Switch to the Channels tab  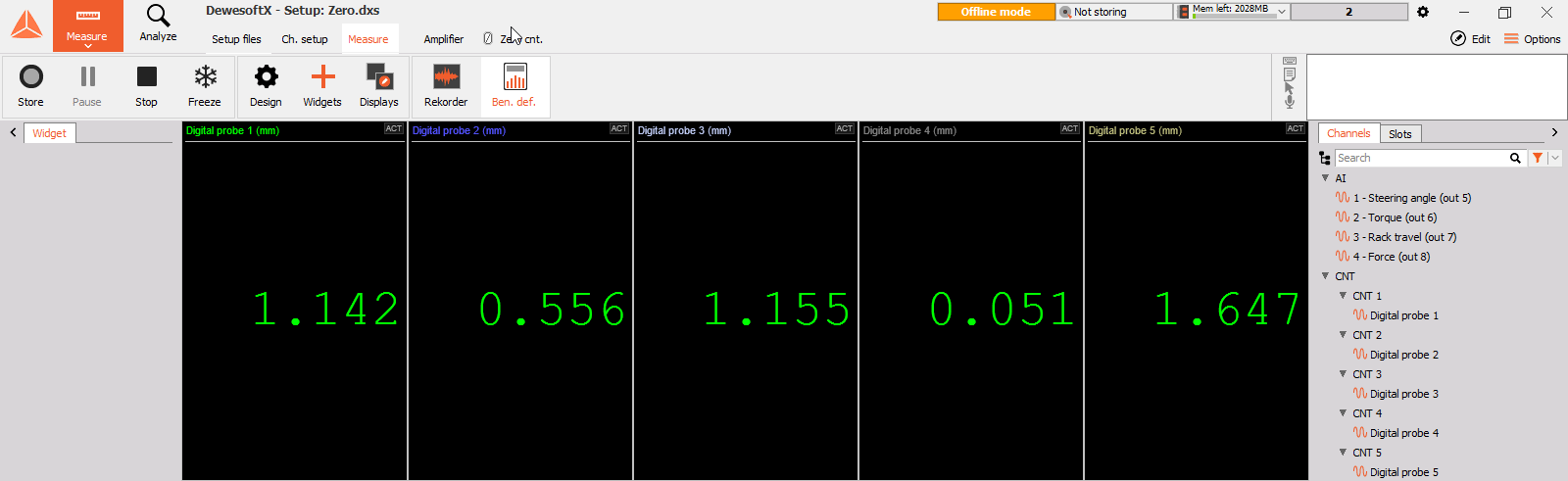point(1348,133)
